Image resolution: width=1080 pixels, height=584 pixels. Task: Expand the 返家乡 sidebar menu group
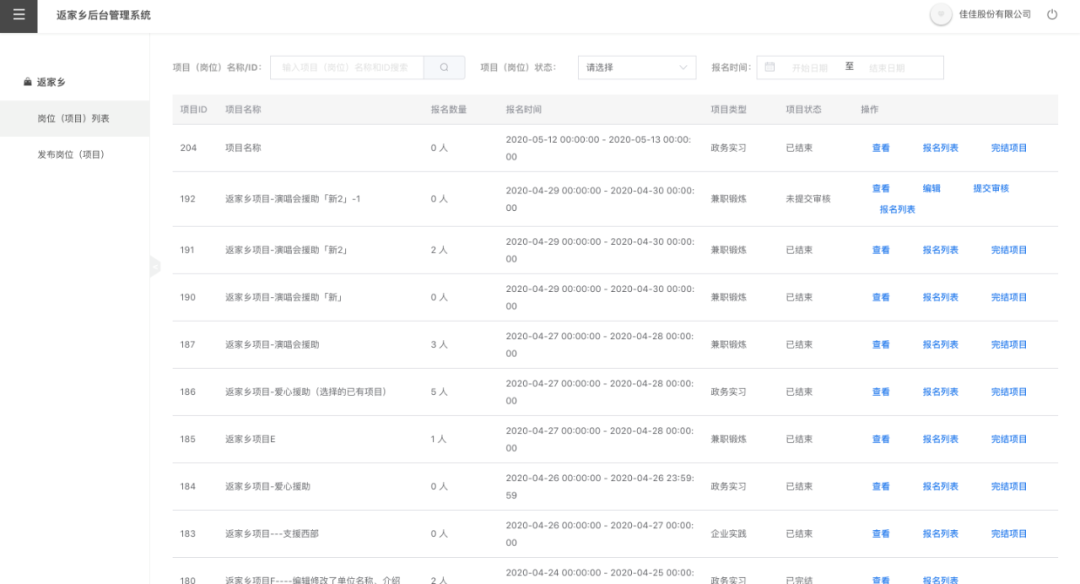(x=51, y=82)
